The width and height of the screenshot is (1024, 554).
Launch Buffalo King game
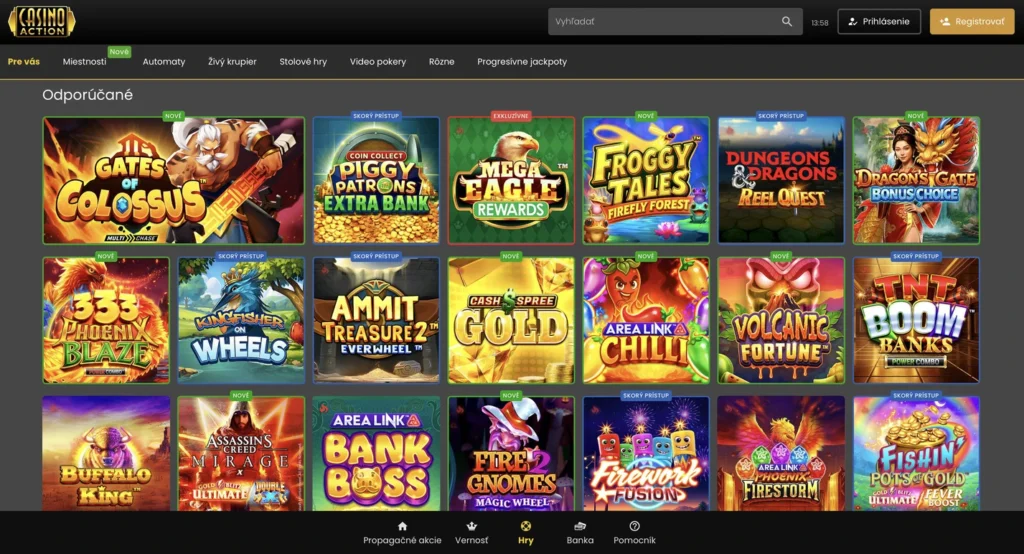(x=106, y=453)
